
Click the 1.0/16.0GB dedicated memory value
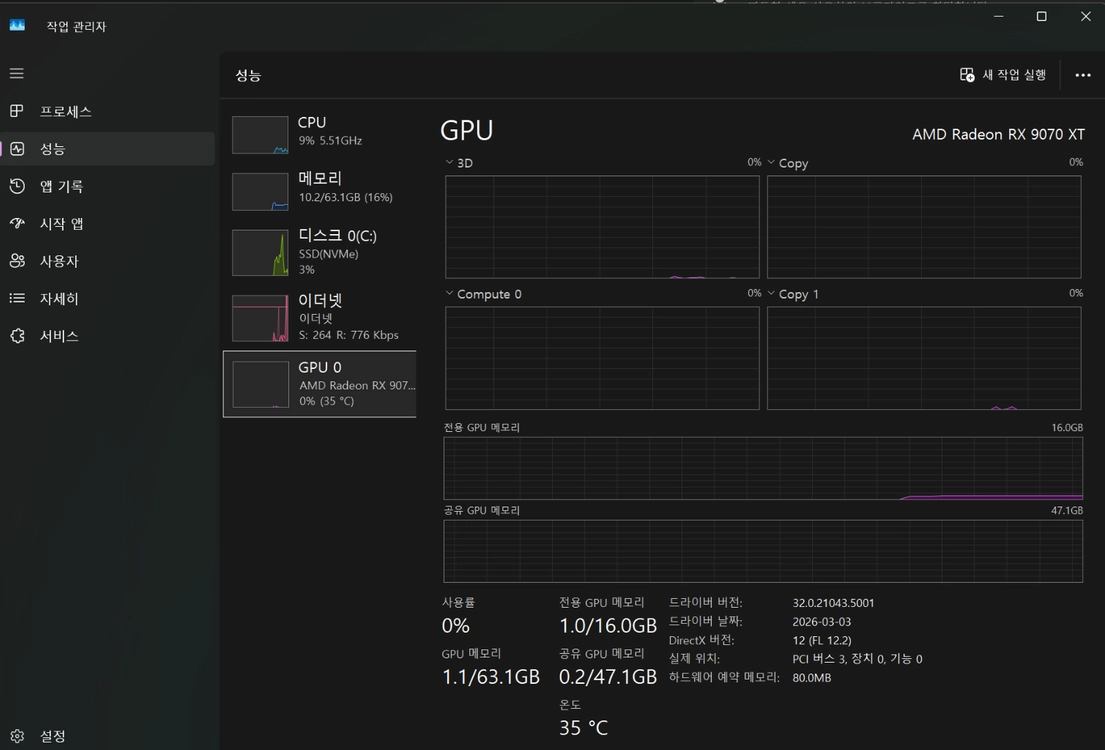[607, 626]
